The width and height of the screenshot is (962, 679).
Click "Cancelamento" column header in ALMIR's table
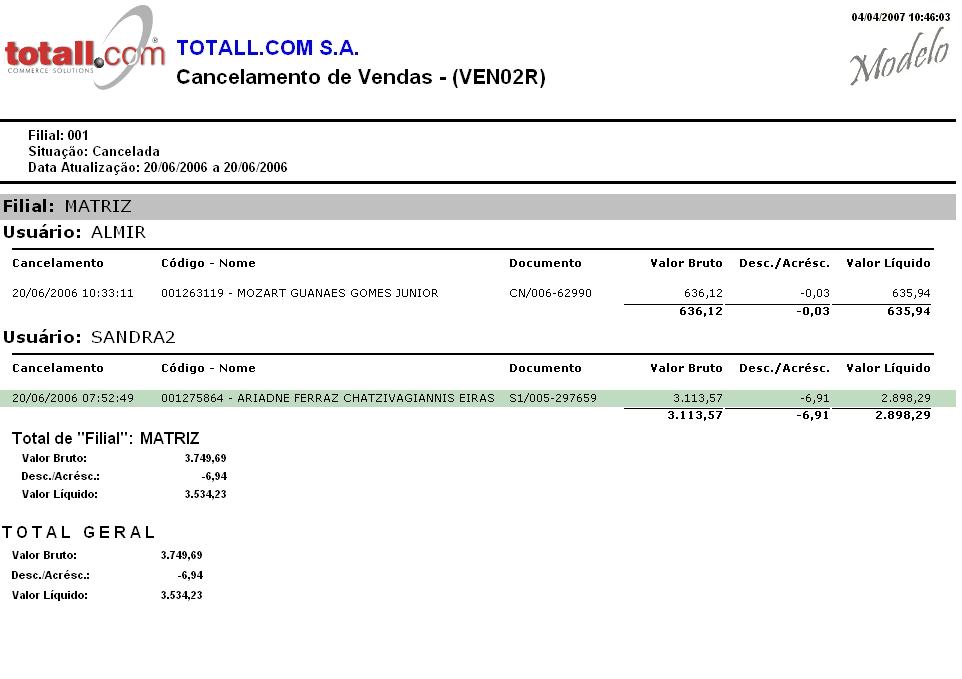(x=58, y=263)
